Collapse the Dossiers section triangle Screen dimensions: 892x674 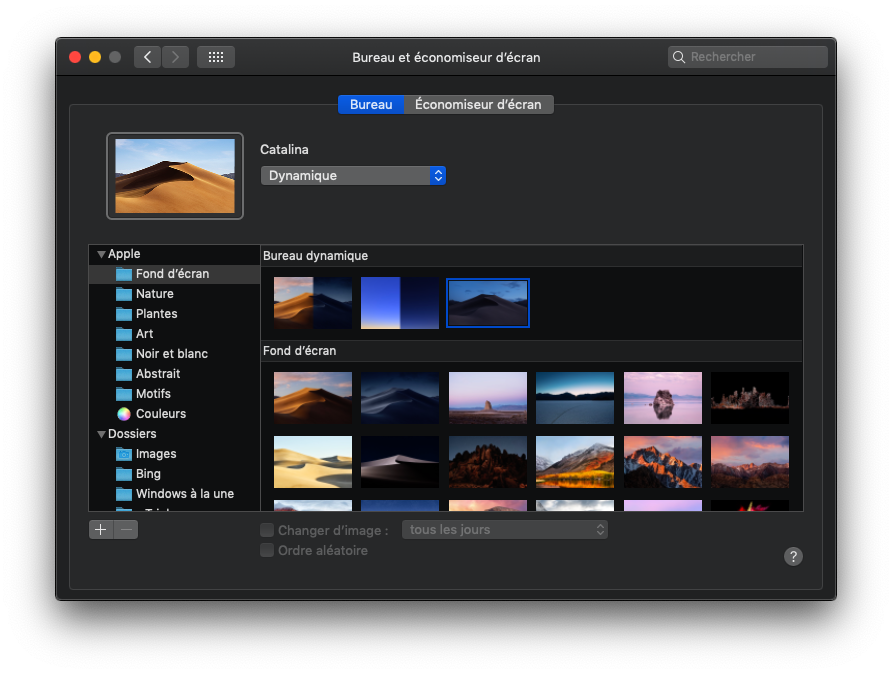(x=101, y=435)
